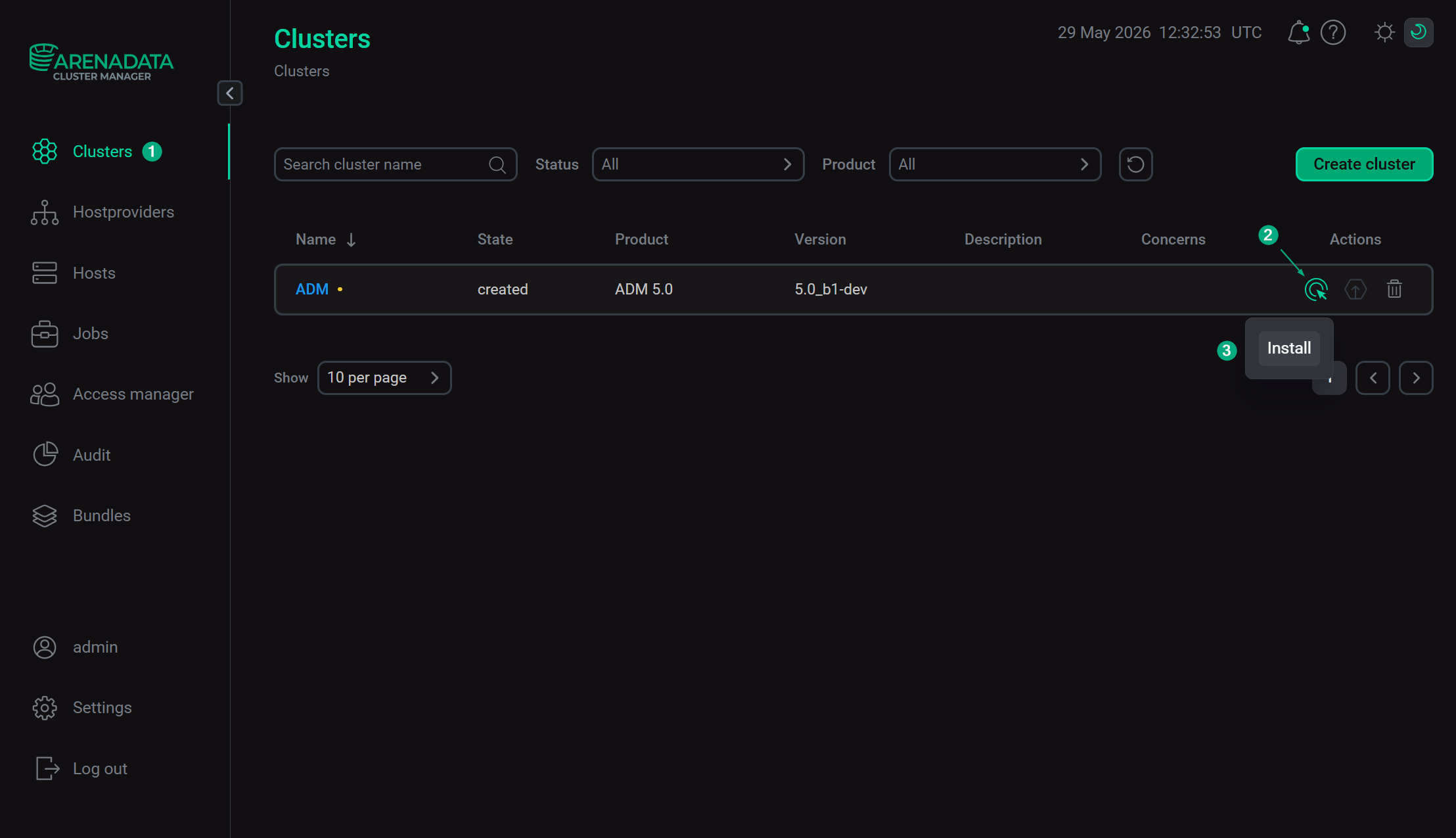Click the Log out door icon

click(47, 768)
